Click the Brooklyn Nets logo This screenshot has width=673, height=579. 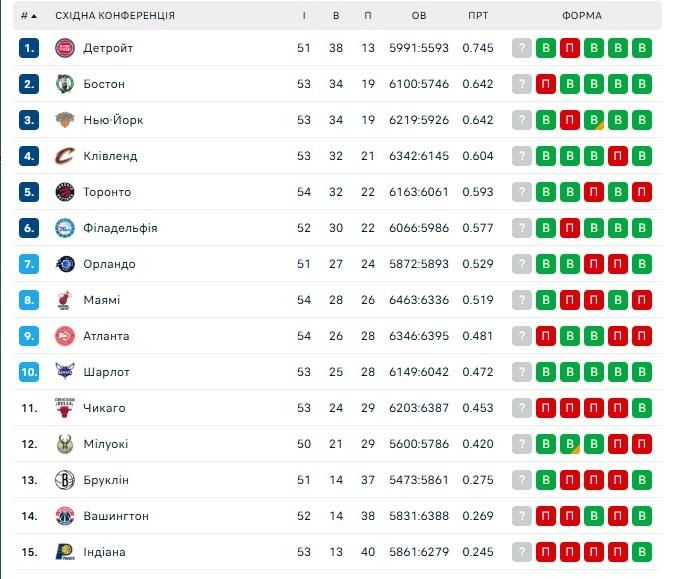pos(65,480)
